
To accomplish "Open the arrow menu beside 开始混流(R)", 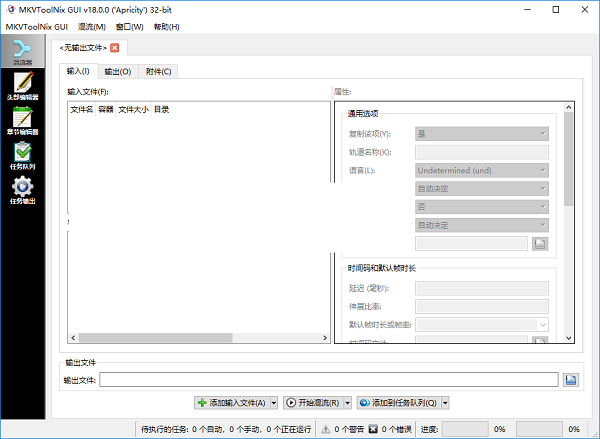I will 347,403.
